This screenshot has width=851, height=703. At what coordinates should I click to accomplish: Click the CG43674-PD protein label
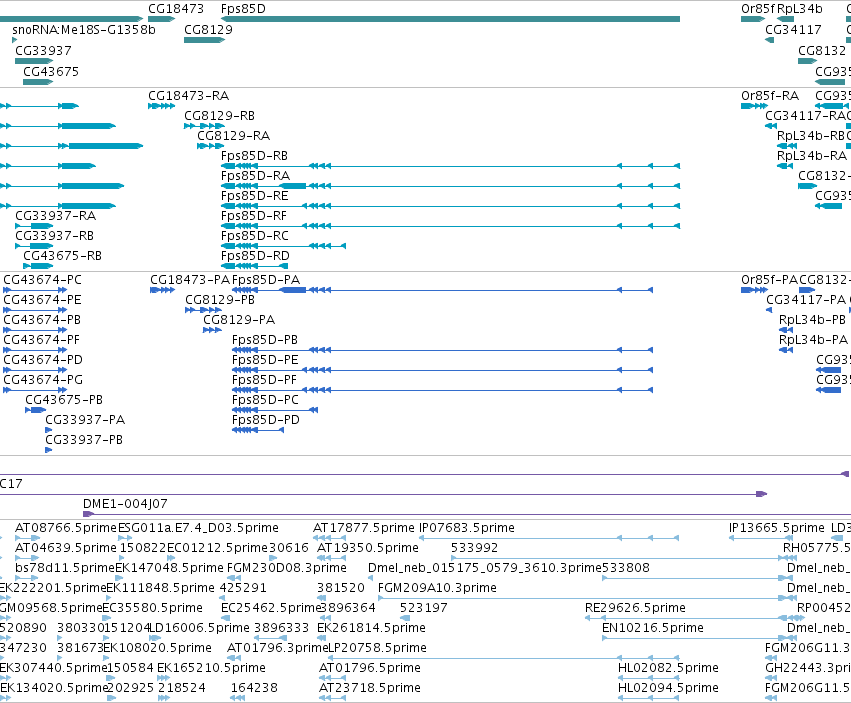click(43, 360)
